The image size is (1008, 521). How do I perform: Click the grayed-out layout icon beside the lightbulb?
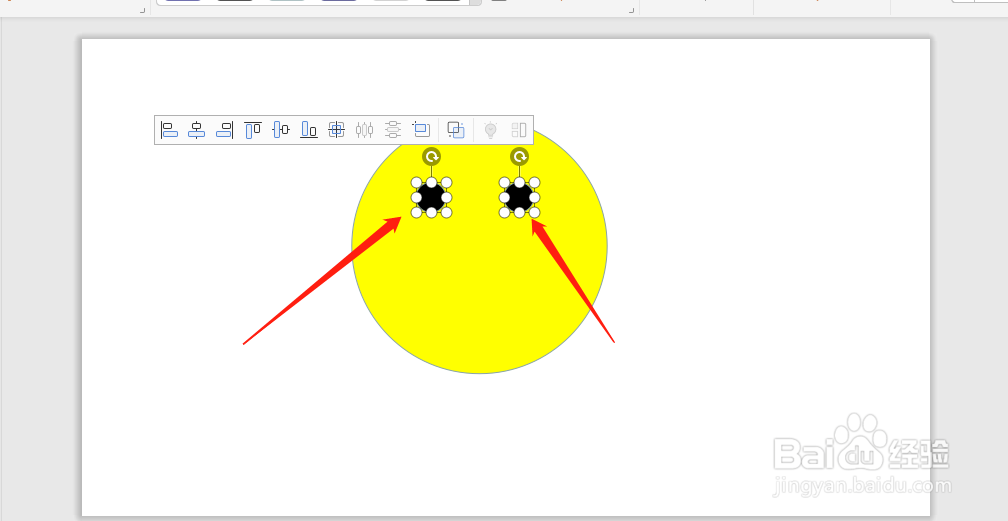(519, 130)
